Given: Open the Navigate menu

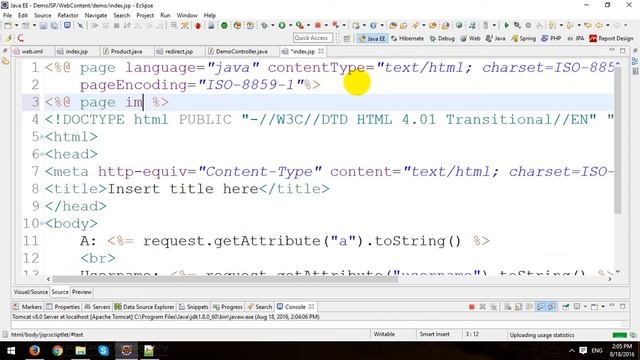Looking at the screenshot, I should click(x=96, y=15).
